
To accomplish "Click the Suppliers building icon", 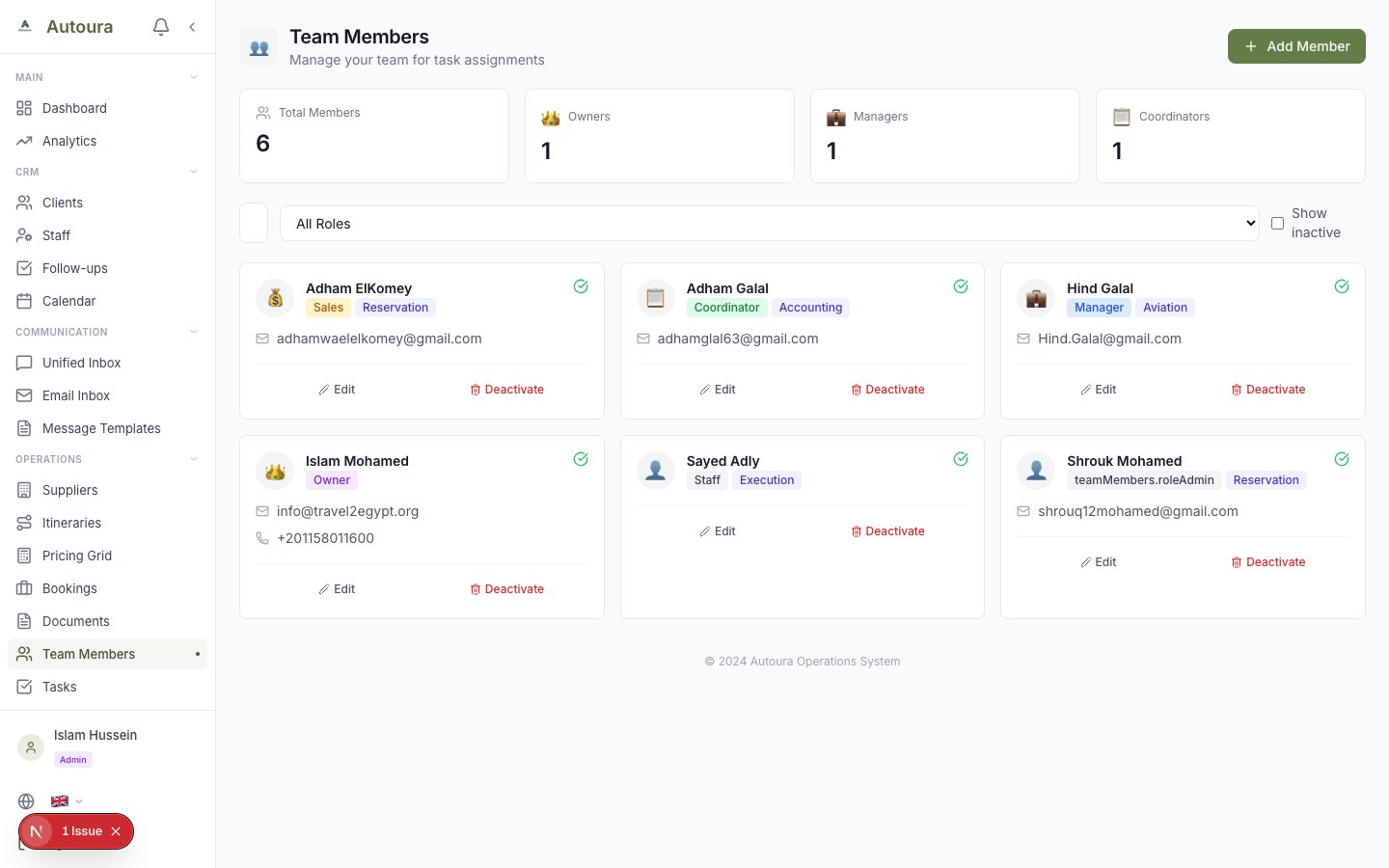I will (x=24, y=490).
